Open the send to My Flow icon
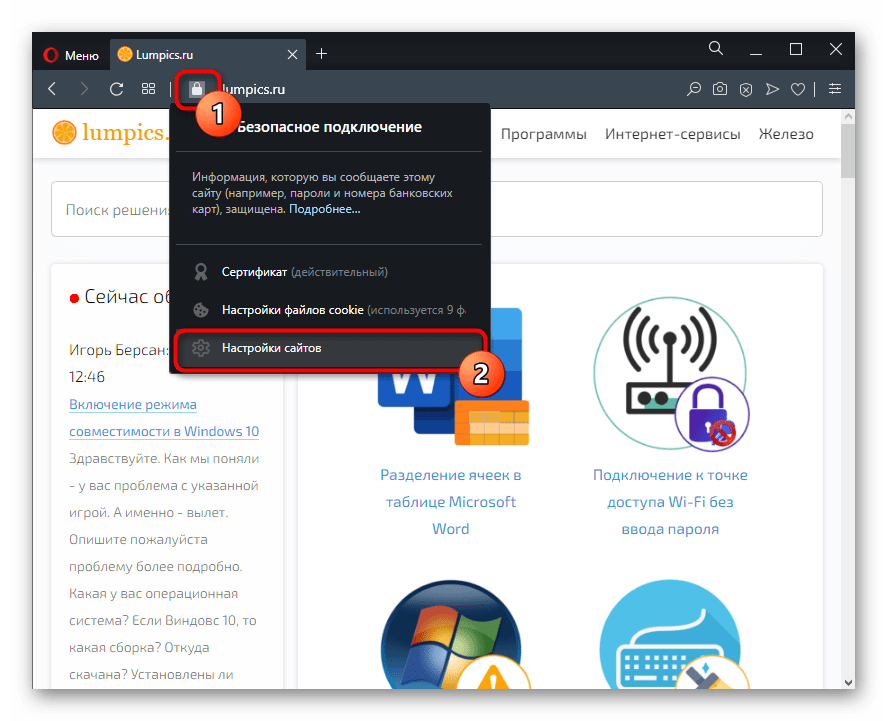887x721 pixels. 772,89
